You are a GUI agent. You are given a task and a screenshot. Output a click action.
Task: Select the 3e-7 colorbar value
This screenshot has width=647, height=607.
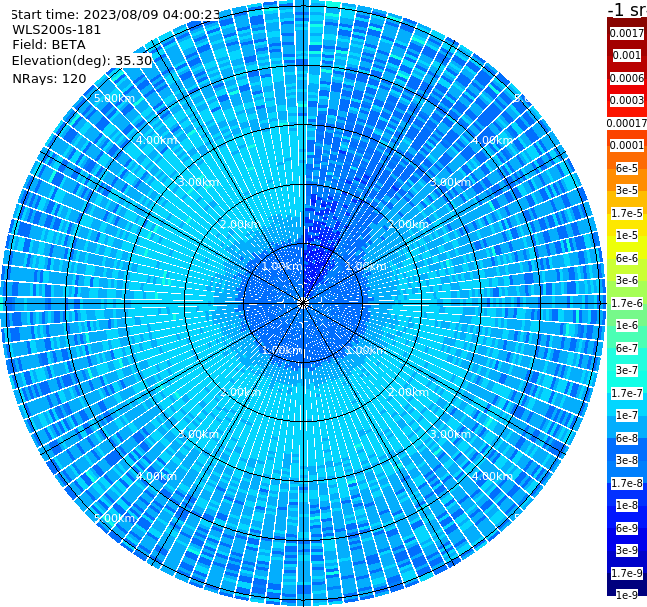[x=627, y=370]
